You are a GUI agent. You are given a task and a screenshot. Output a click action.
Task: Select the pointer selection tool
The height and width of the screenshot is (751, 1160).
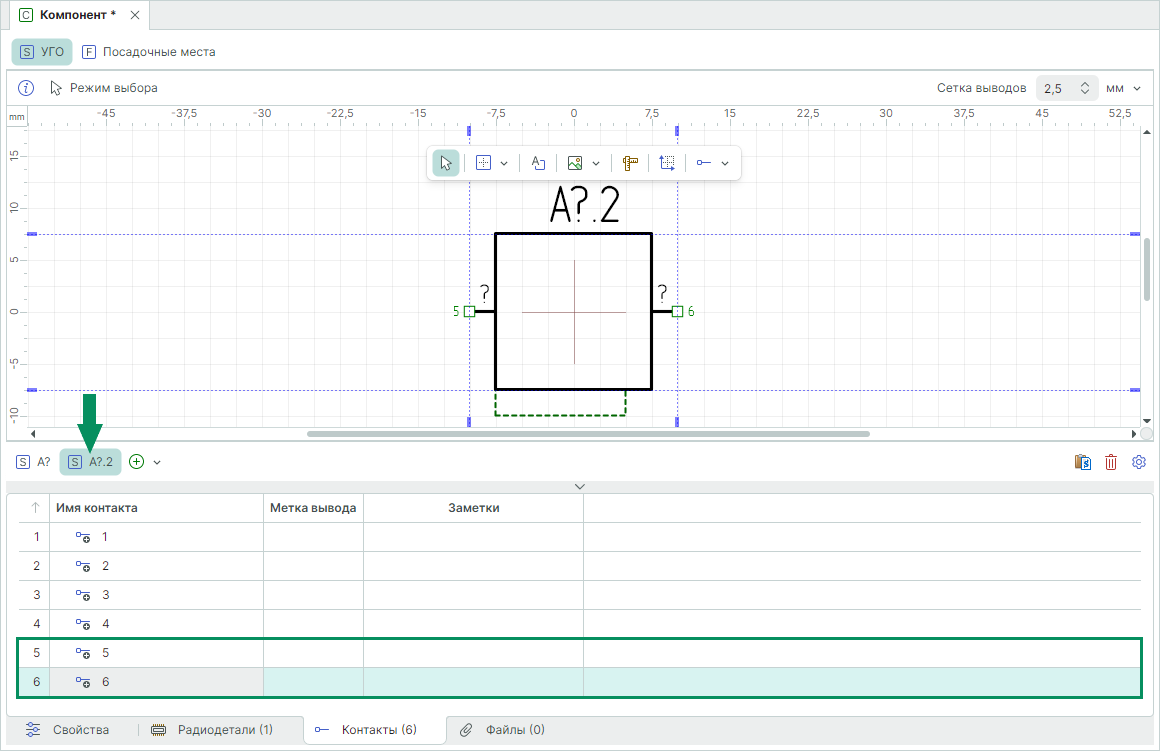[446, 163]
